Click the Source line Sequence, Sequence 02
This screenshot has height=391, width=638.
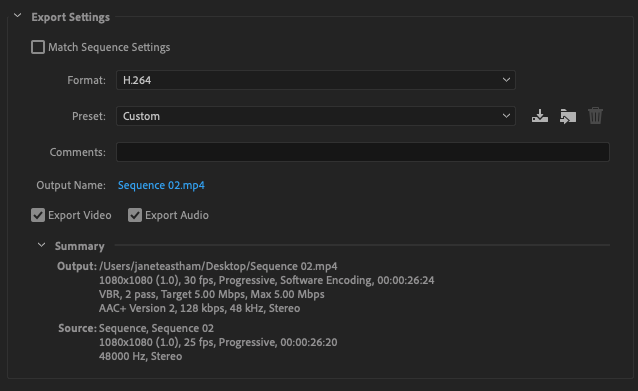[156, 328]
